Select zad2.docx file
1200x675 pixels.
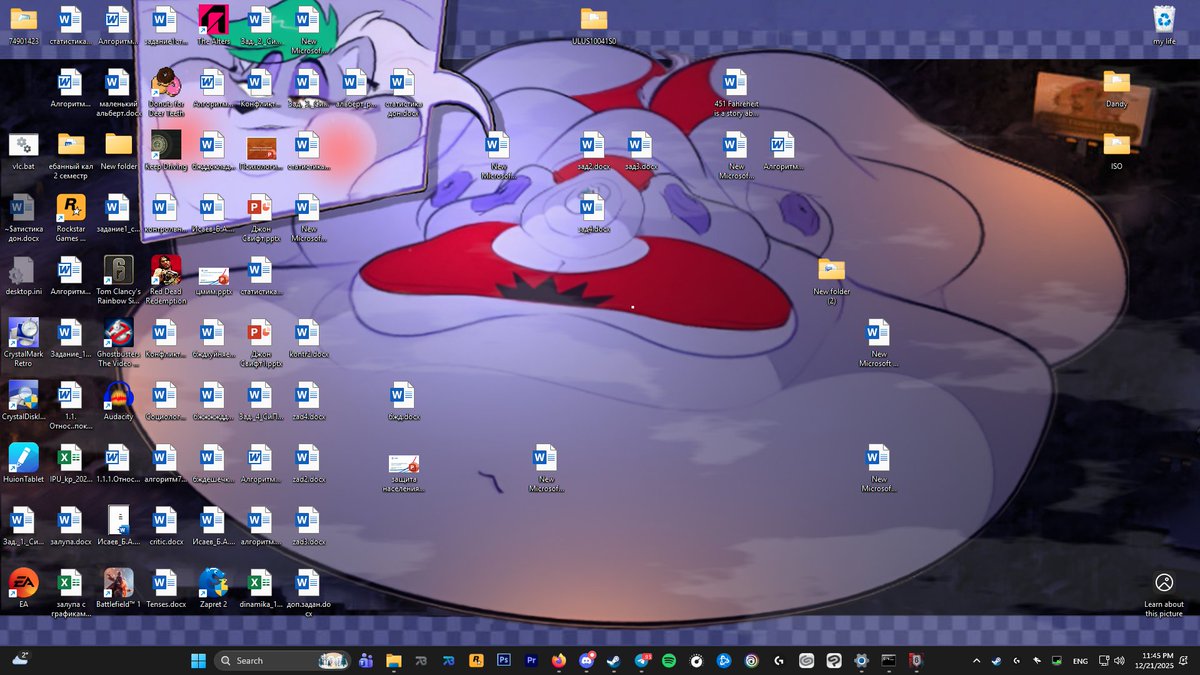[x=308, y=463]
